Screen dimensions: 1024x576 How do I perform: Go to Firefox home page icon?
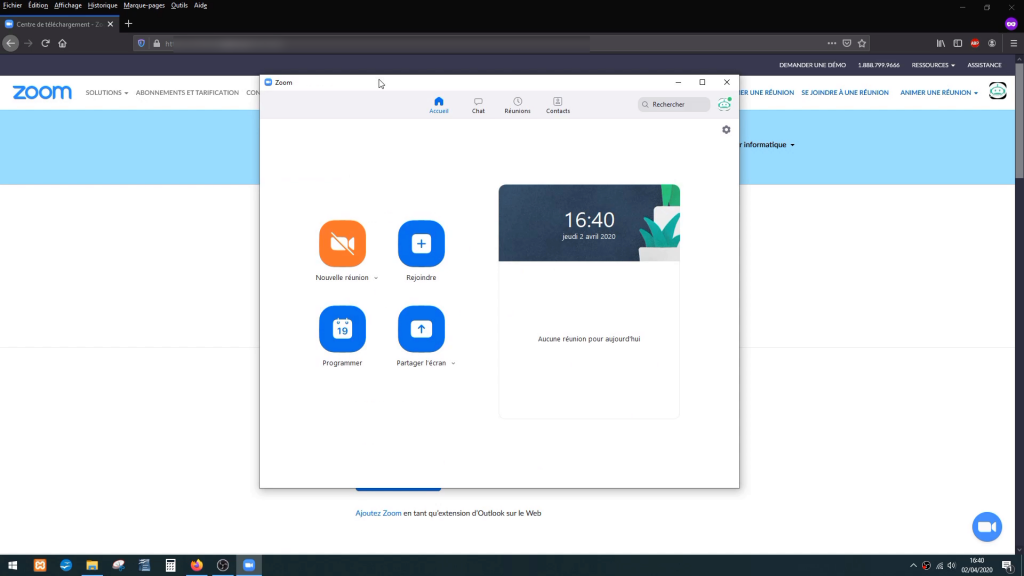click(x=63, y=43)
